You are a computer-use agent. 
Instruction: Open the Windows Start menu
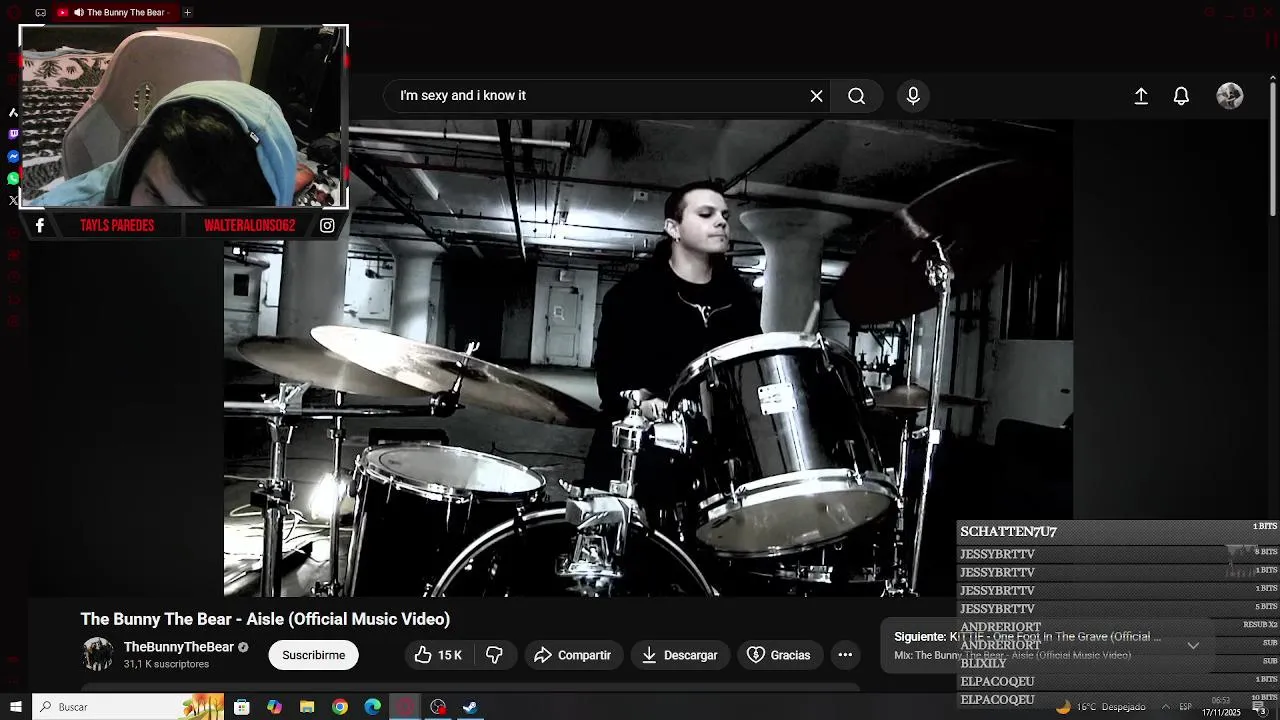coord(15,707)
